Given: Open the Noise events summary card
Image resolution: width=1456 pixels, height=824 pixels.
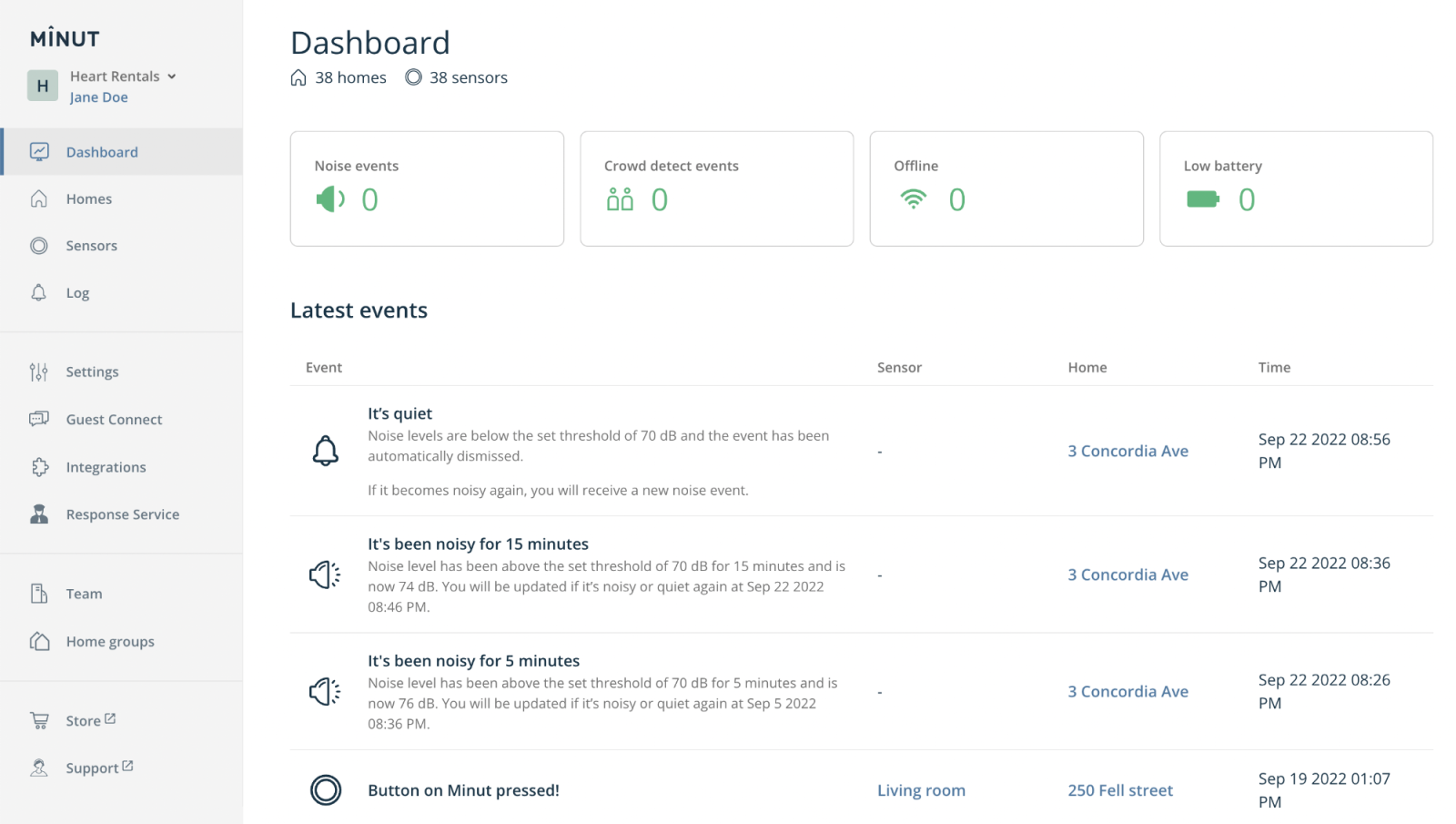Looking at the screenshot, I should point(426,188).
